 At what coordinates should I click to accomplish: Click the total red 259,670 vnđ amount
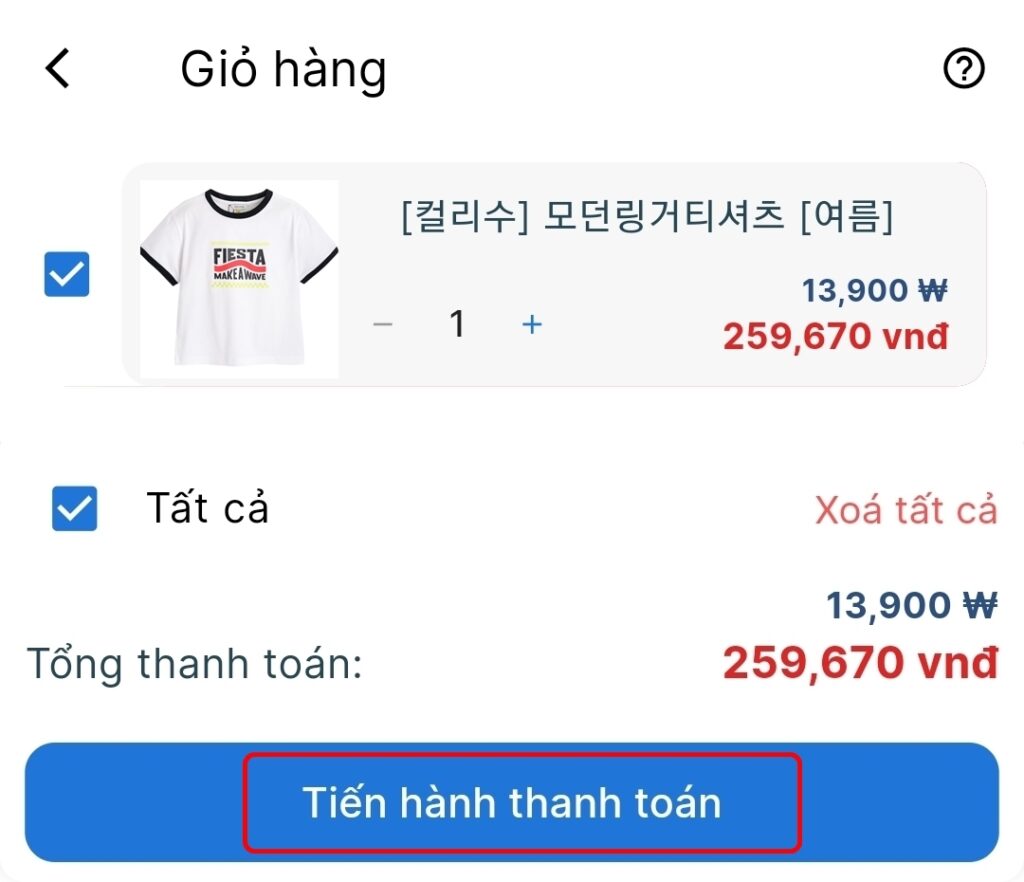pos(861,663)
